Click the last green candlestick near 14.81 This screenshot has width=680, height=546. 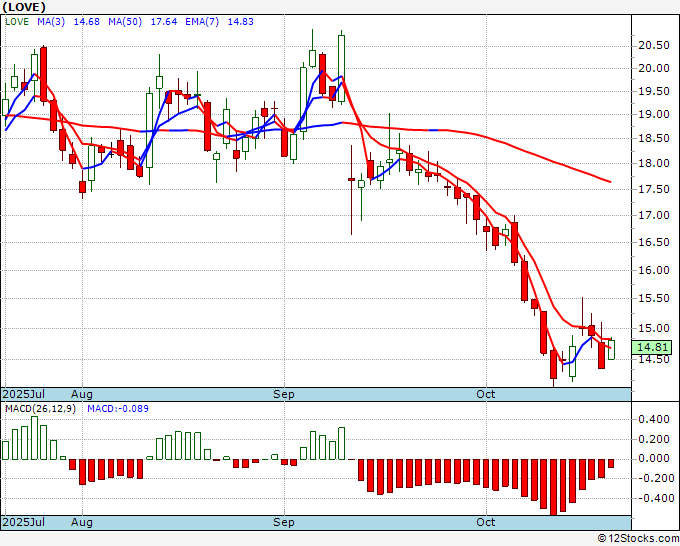pyautogui.click(x=611, y=350)
